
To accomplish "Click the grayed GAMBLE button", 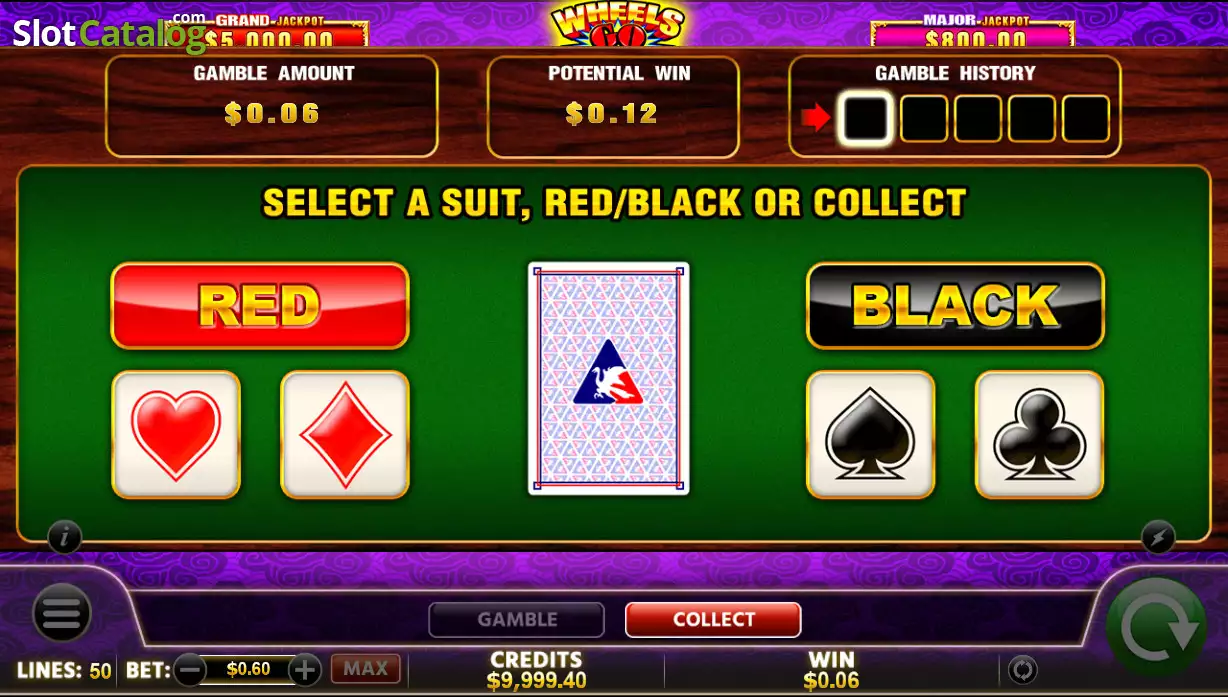I will [517, 619].
